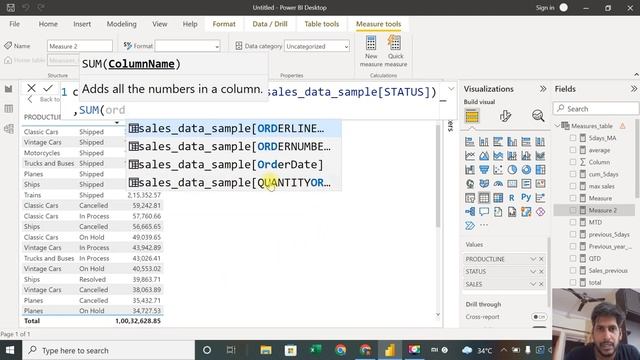Open the Insert ribbon tab

click(x=82, y=24)
